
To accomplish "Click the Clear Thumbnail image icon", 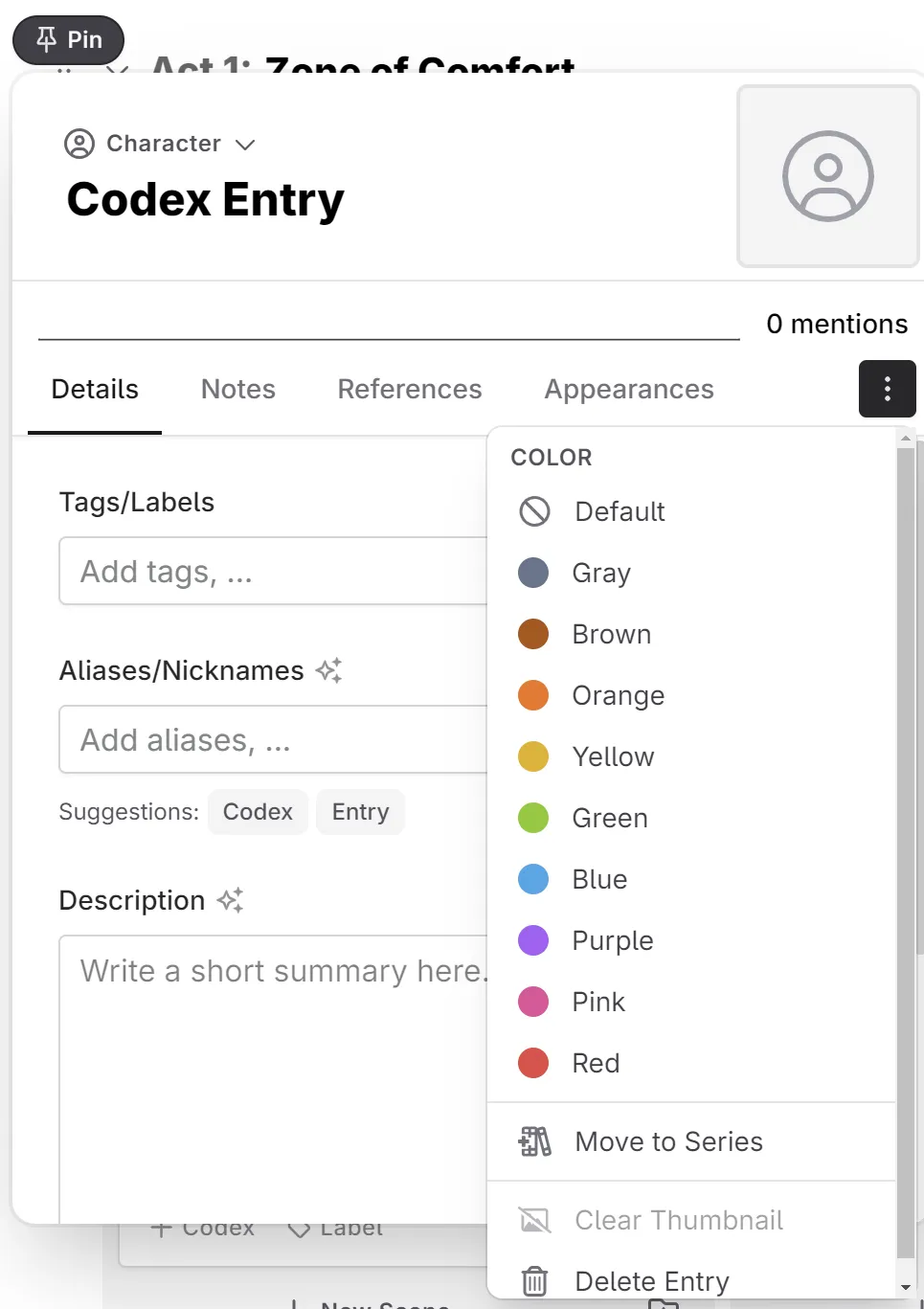I will (x=533, y=1219).
